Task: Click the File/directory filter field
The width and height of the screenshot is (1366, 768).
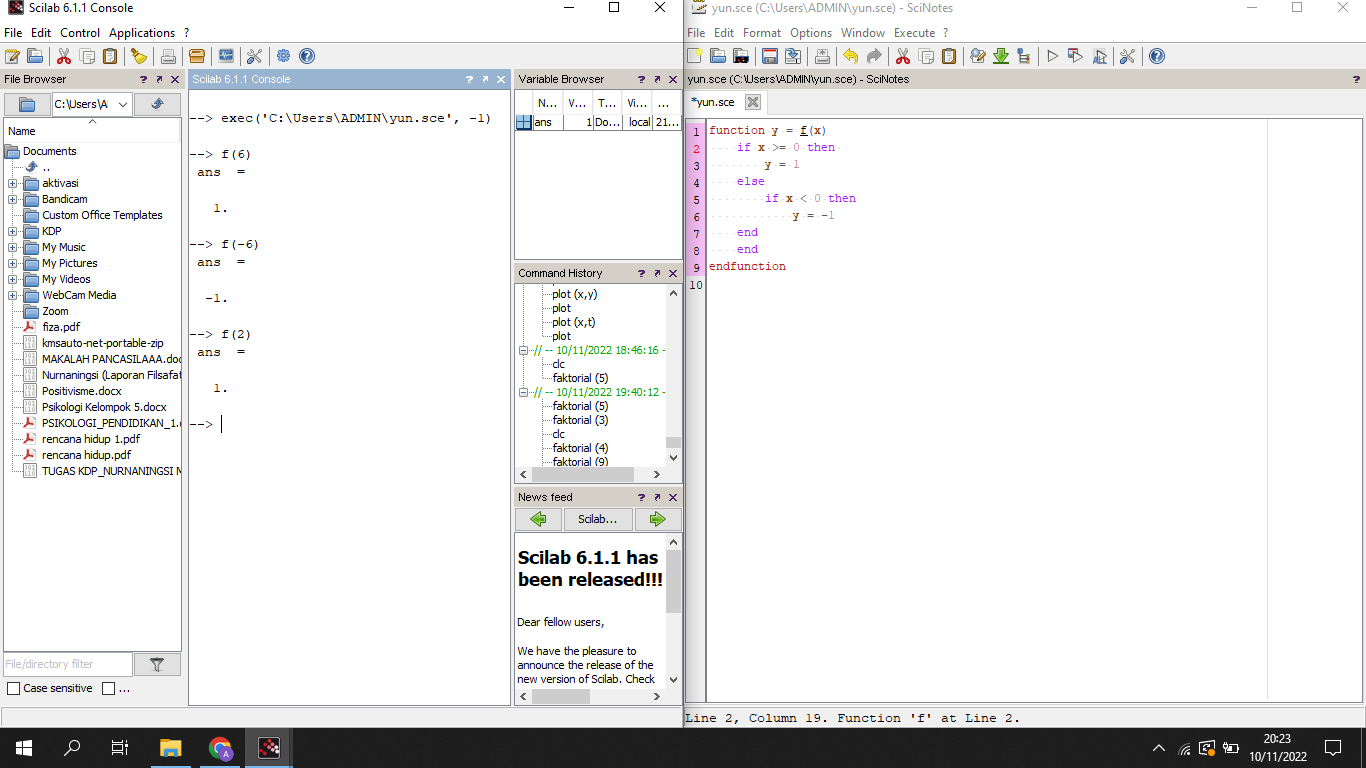Action: (68, 664)
